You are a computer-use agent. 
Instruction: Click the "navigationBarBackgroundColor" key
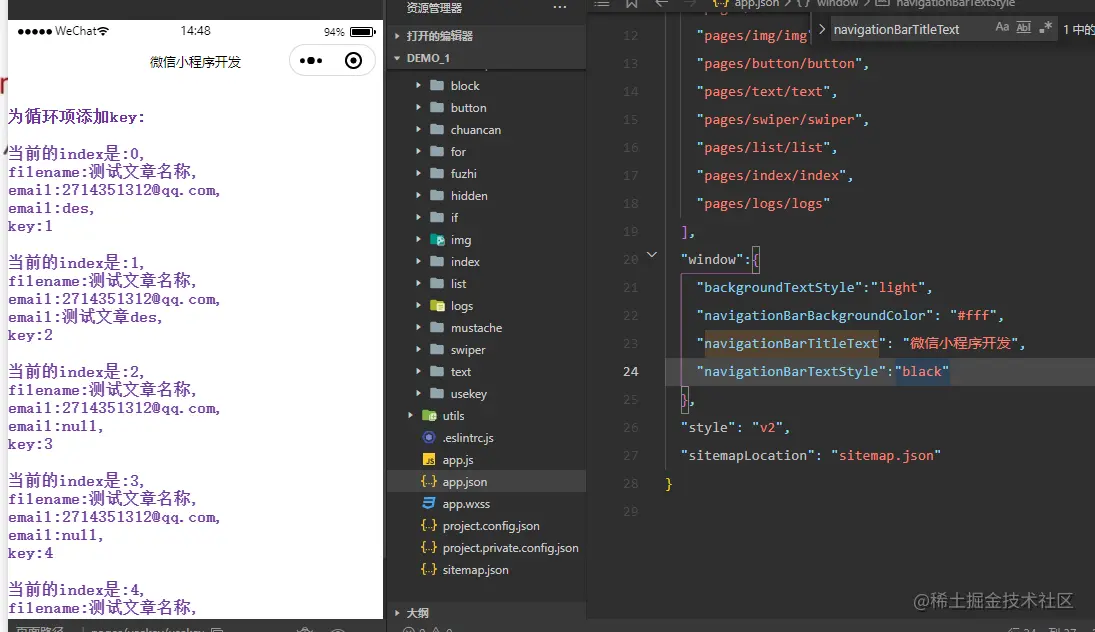tap(815, 315)
